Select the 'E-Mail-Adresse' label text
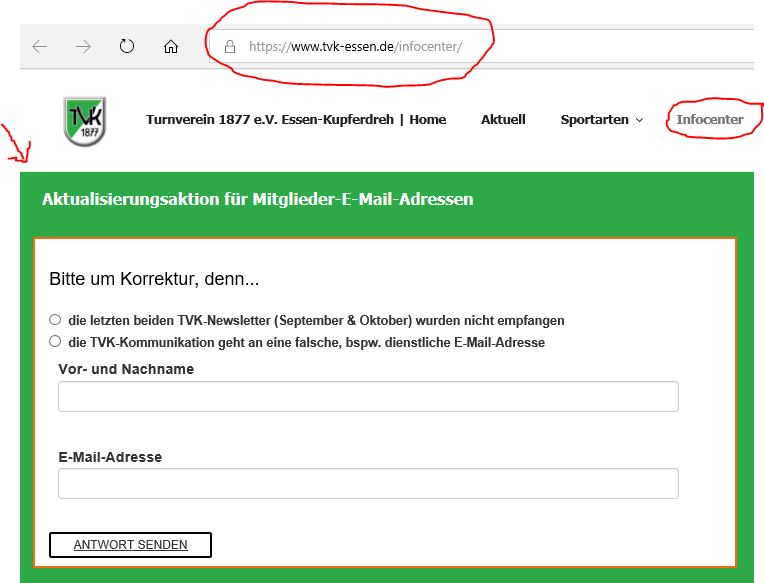 [110, 457]
